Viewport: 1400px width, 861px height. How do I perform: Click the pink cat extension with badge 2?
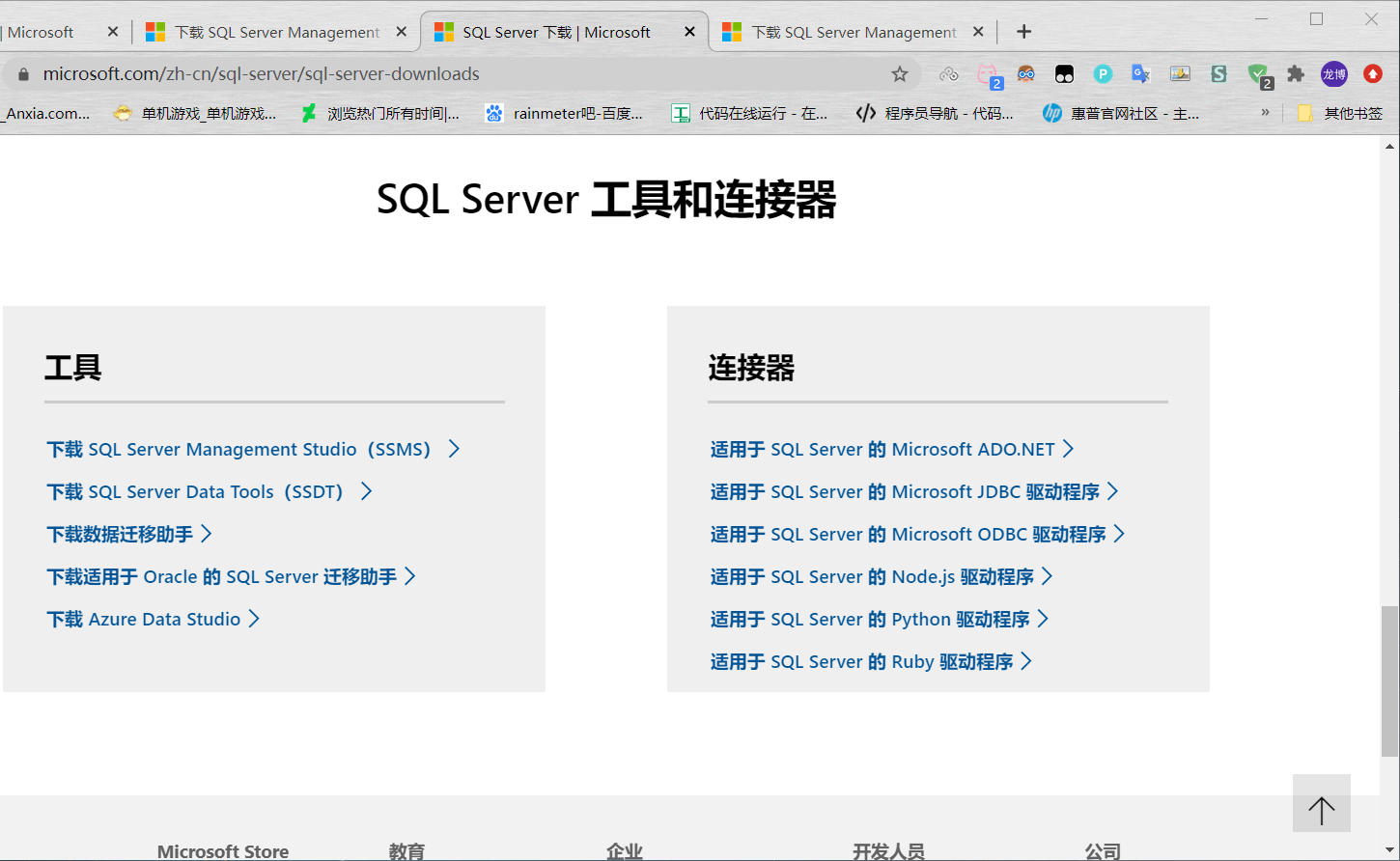point(987,73)
